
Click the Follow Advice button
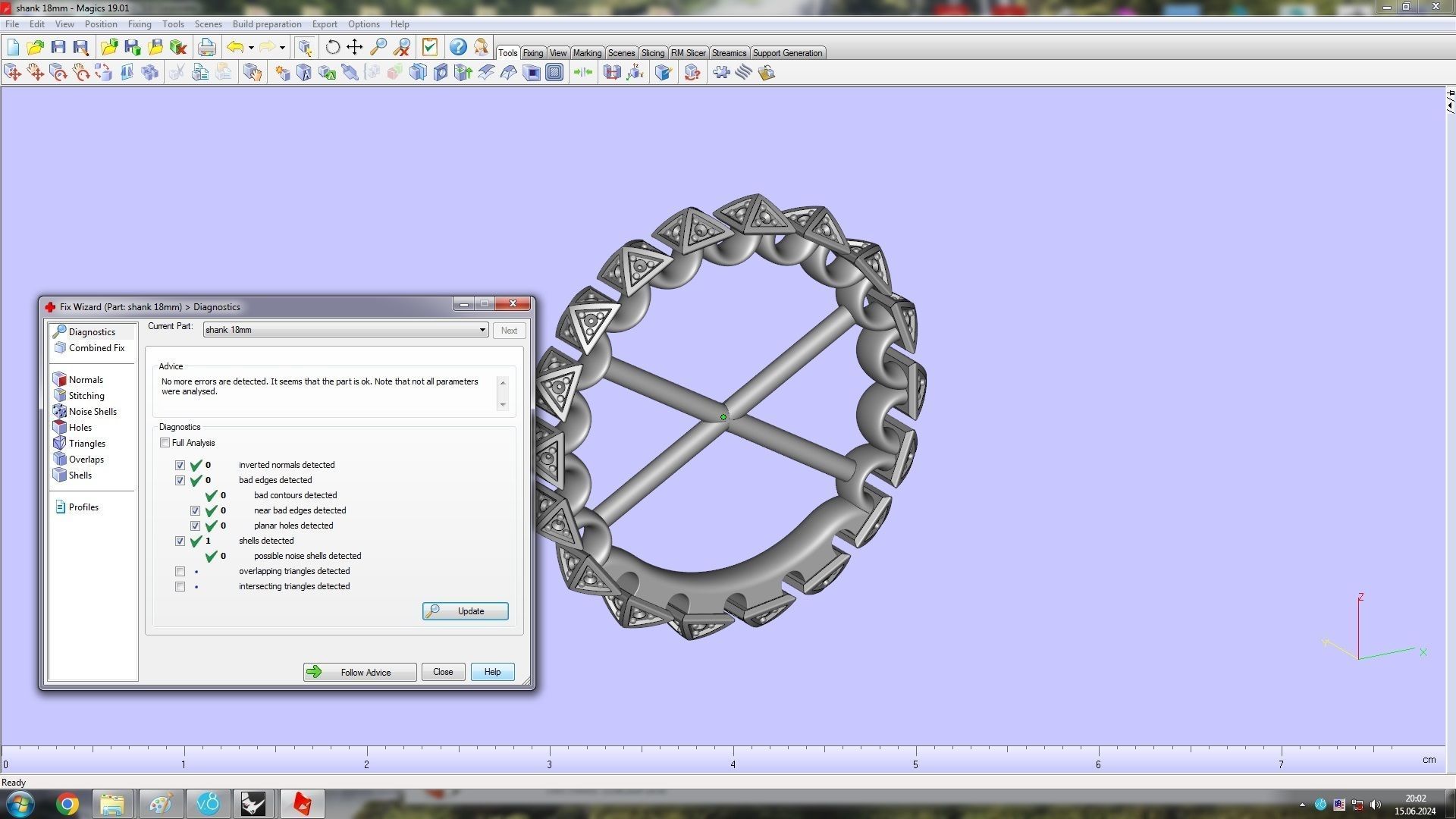[x=359, y=673]
